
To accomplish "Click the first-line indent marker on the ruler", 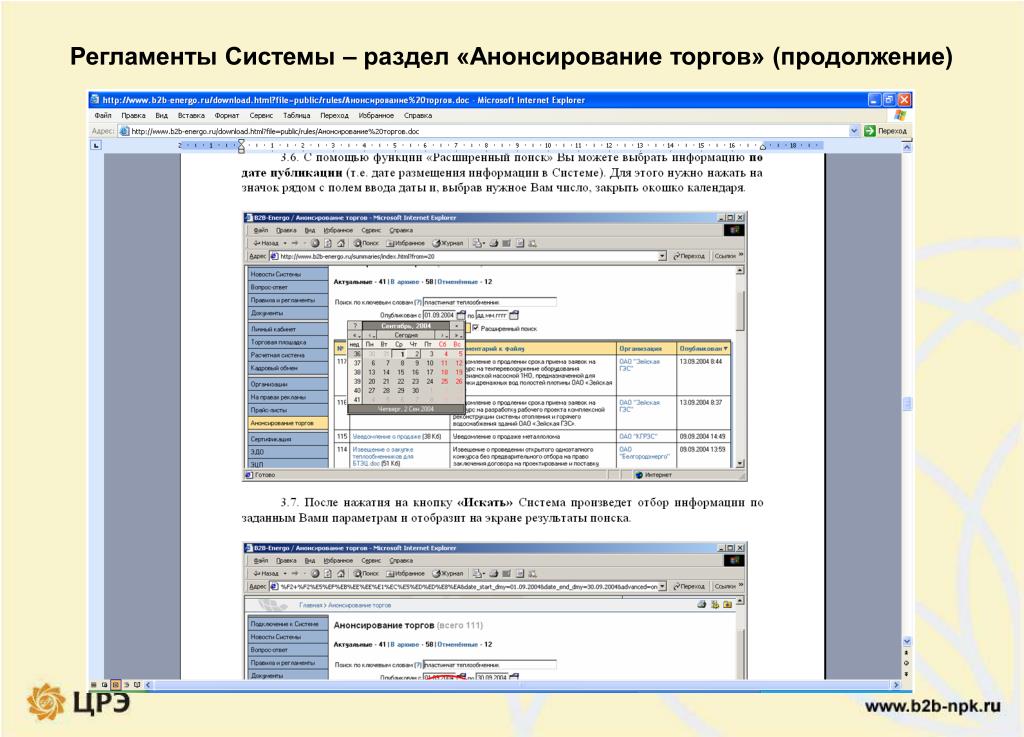I will point(241,142).
